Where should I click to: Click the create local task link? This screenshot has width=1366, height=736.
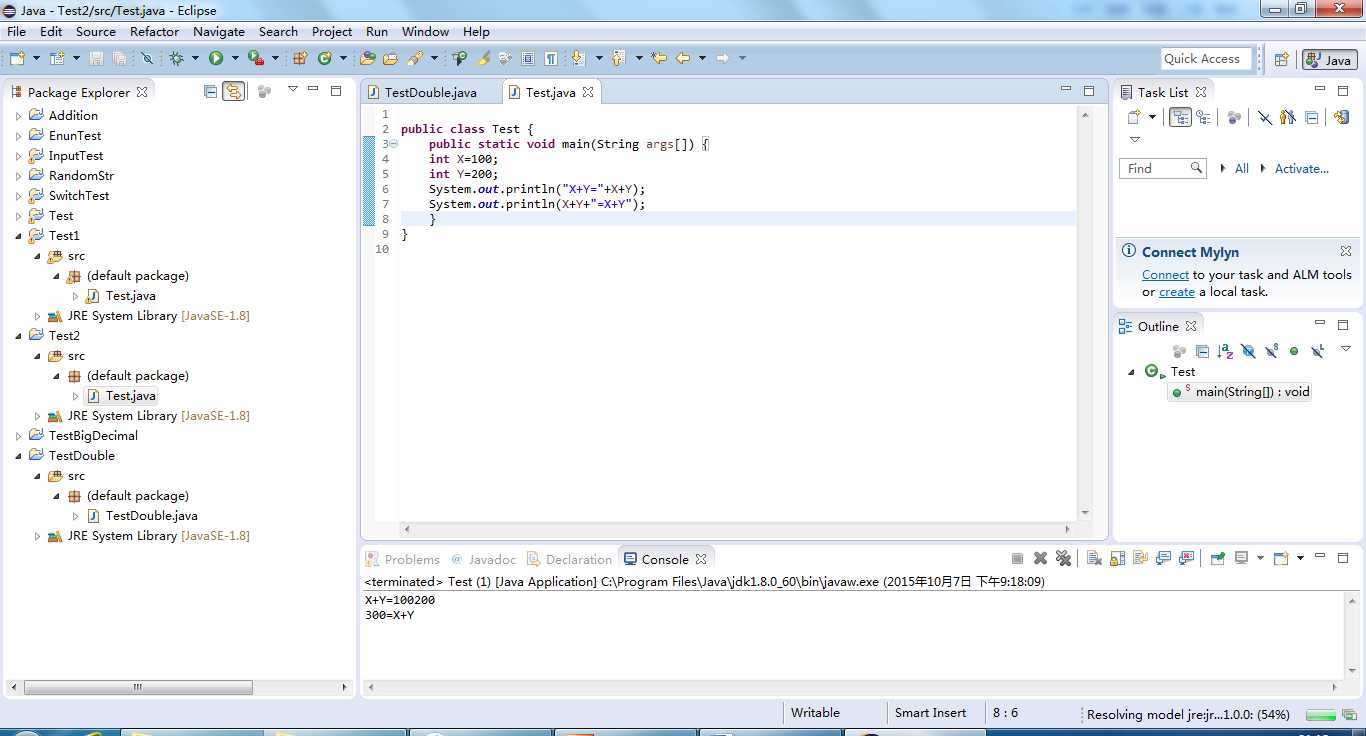tap(1177, 292)
